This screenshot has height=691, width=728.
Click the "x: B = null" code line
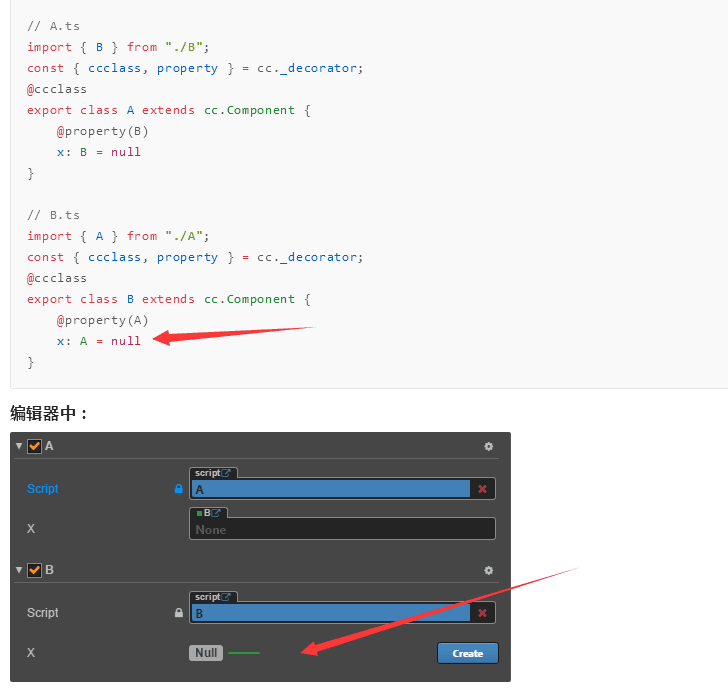pos(98,152)
